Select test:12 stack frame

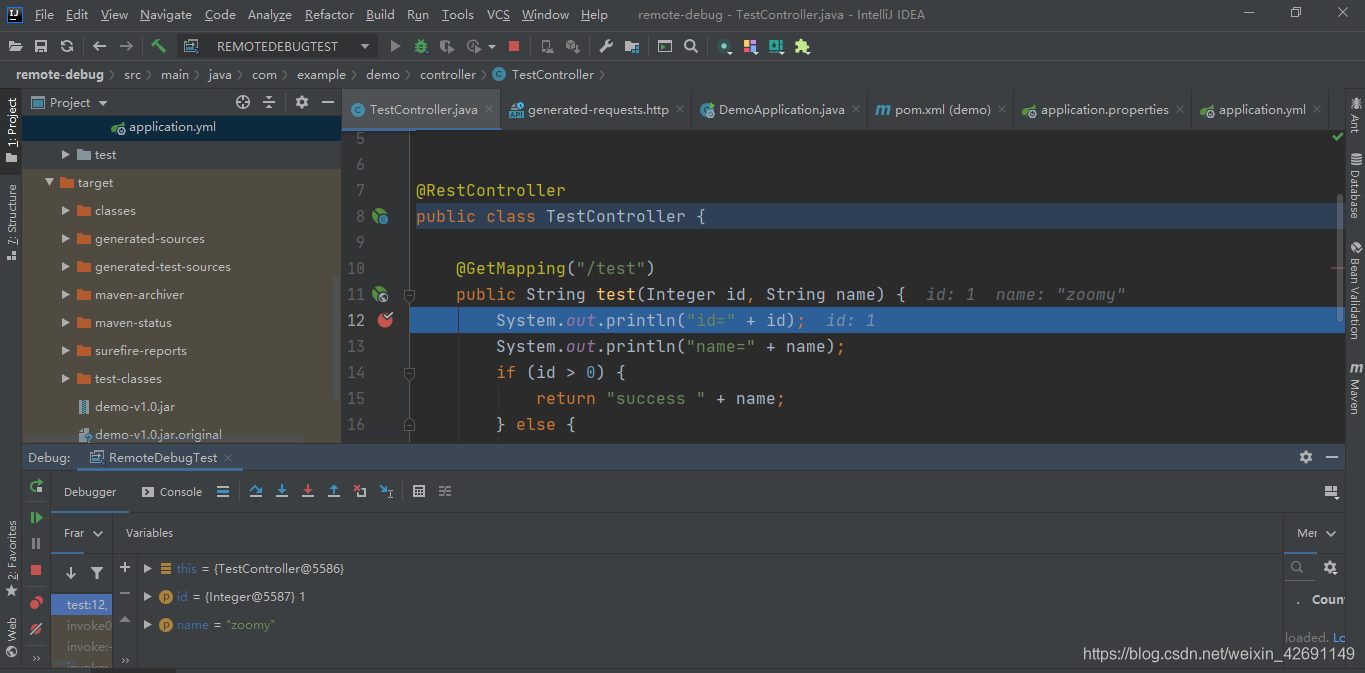pyautogui.click(x=80, y=605)
